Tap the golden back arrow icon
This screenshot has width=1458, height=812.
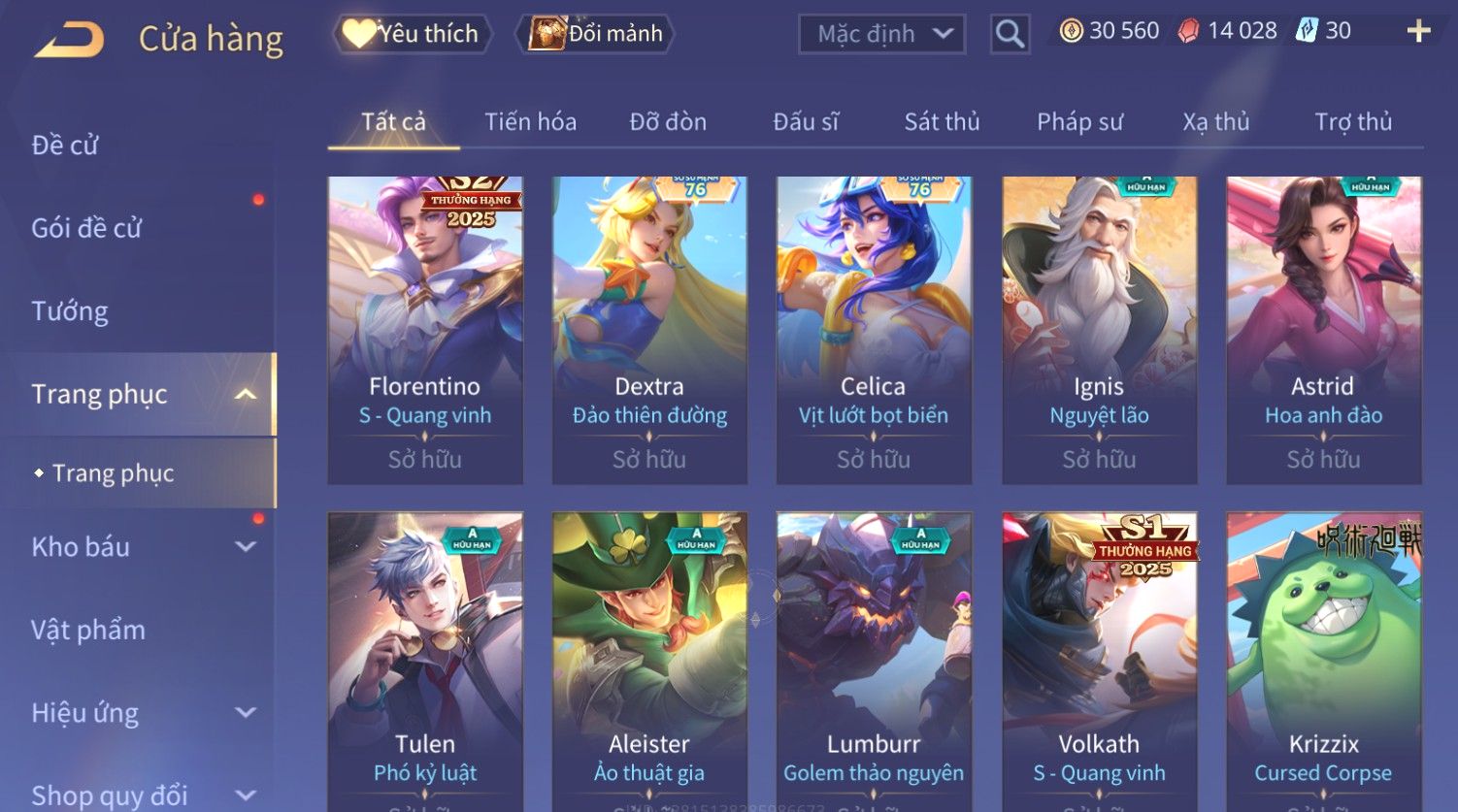[x=69, y=41]
